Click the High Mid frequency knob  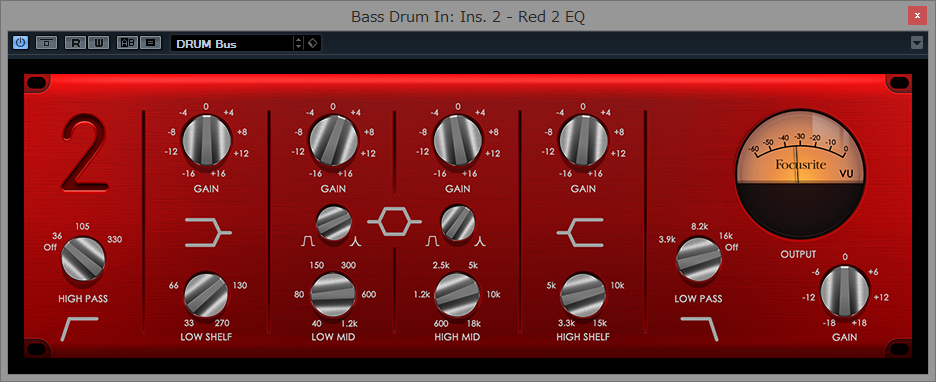click(457, 295)
